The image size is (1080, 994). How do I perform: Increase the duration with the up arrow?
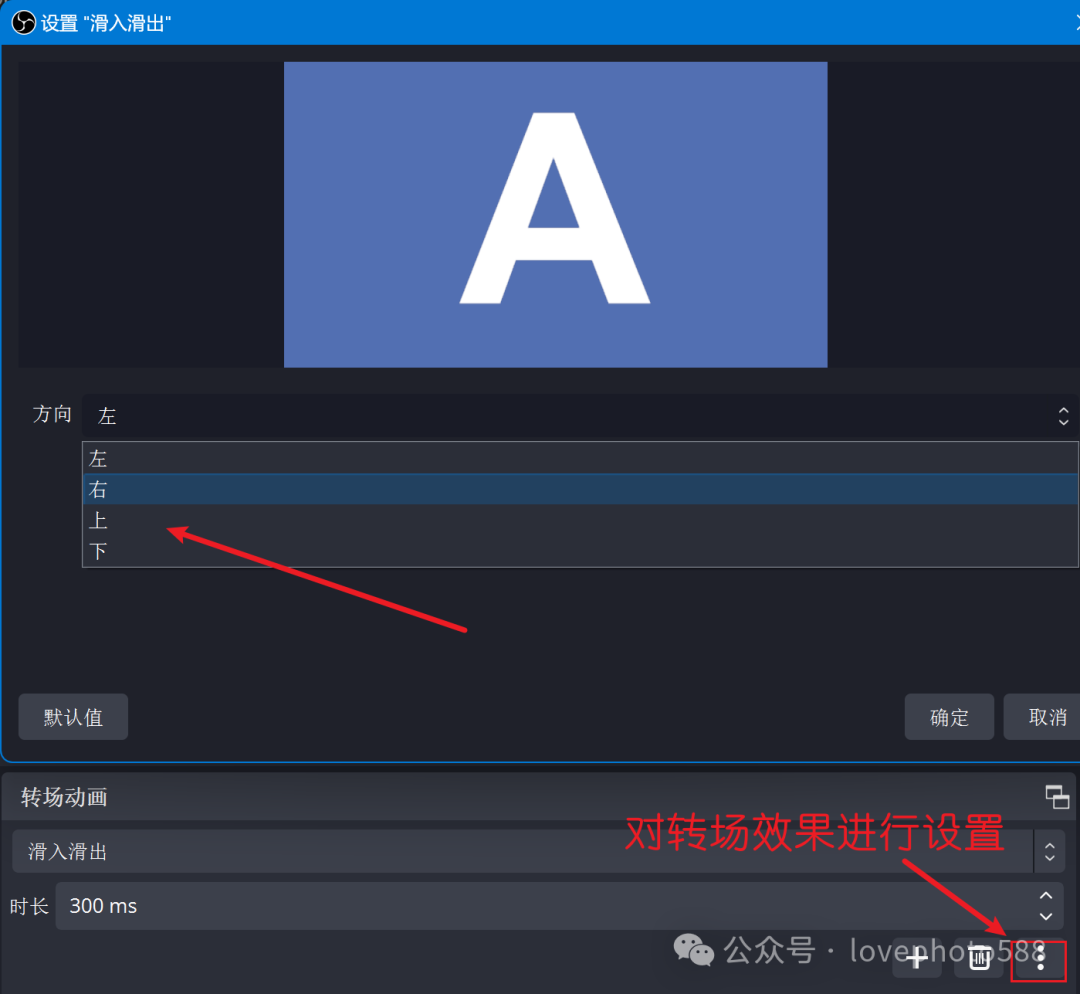1046,895
